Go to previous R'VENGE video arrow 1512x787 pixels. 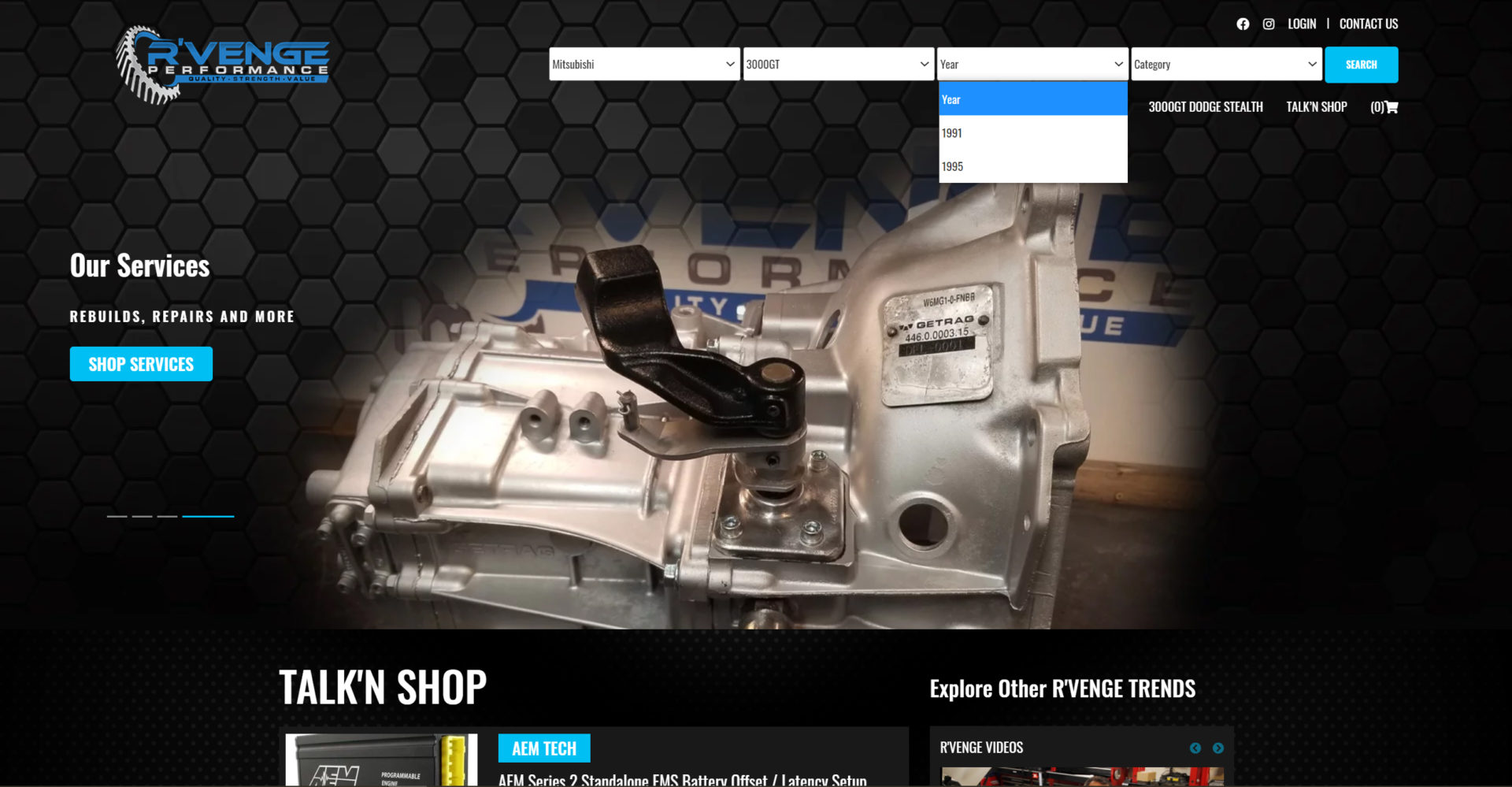click(1195, 748)
